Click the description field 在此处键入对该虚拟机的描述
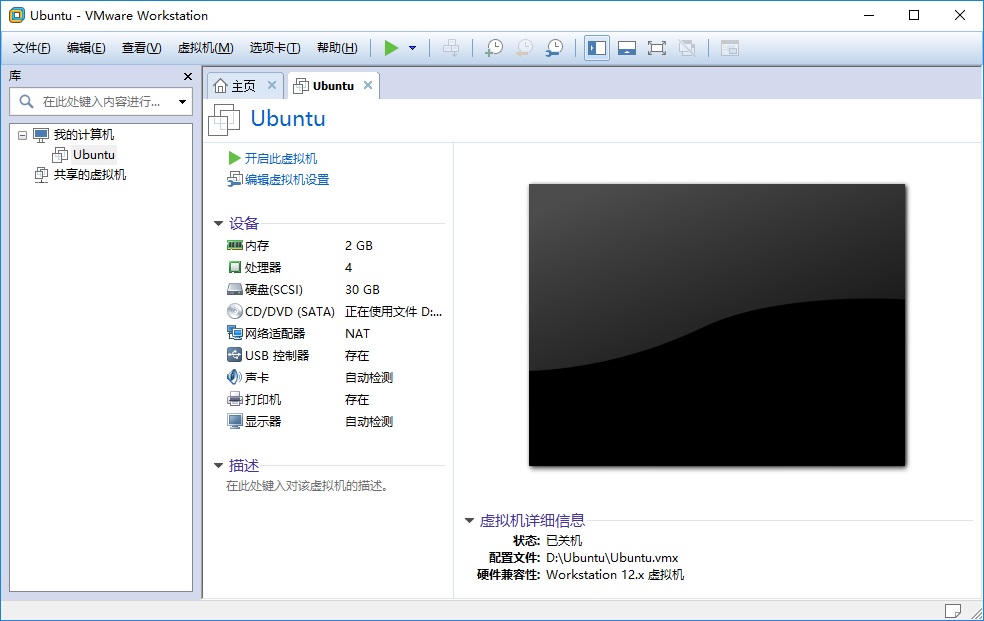The width and height of the screenshot is (984, 621). coord(307,486)
